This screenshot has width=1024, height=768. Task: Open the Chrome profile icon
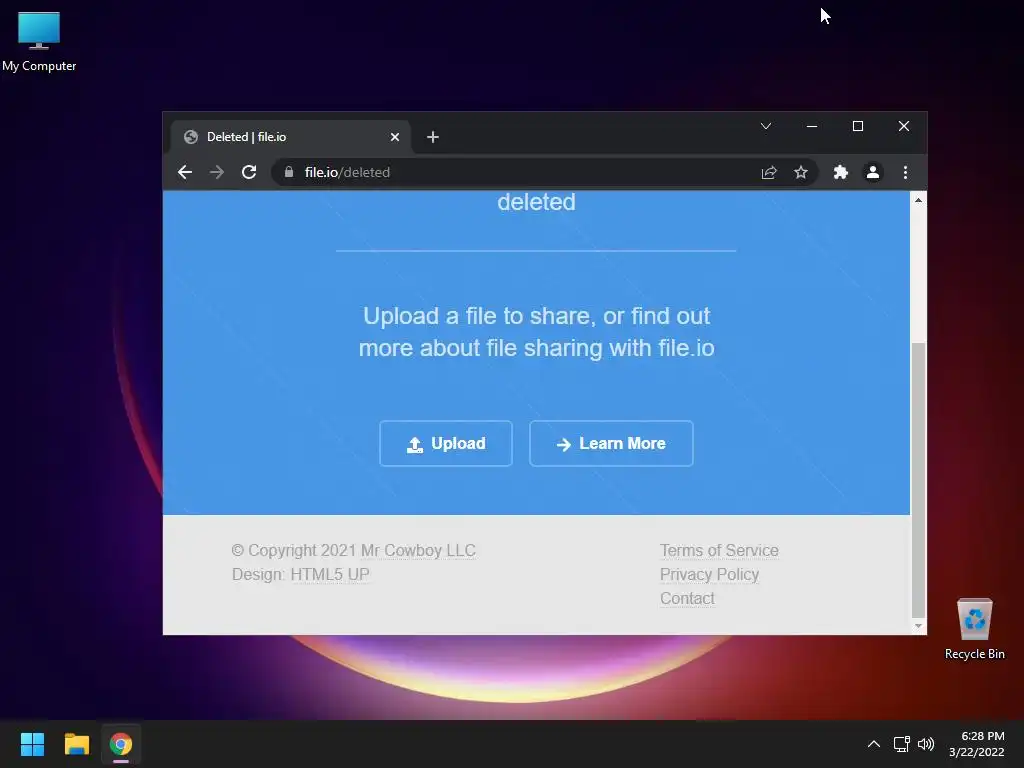[x=872, y=172]
